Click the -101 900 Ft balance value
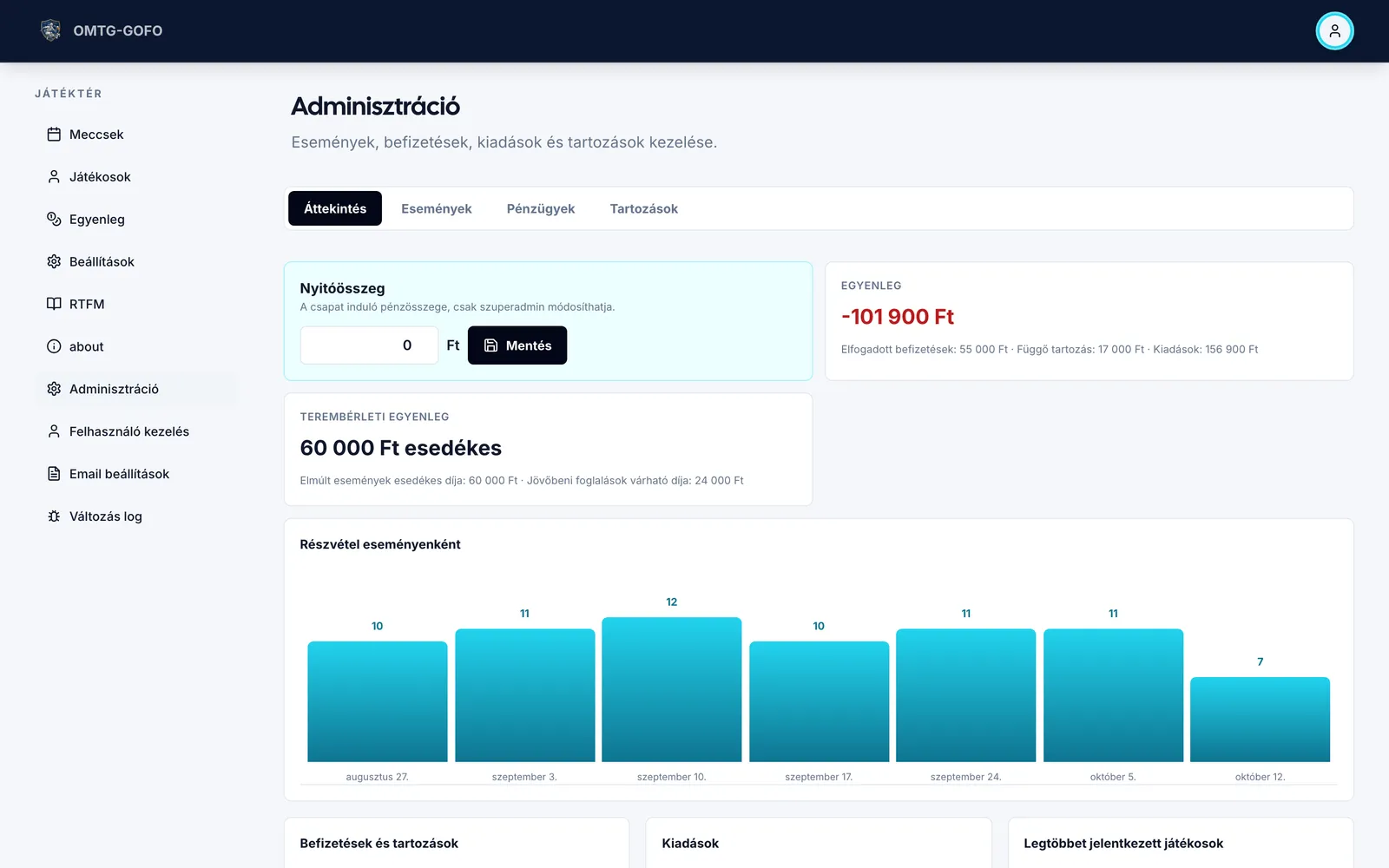 pos(898,317)
